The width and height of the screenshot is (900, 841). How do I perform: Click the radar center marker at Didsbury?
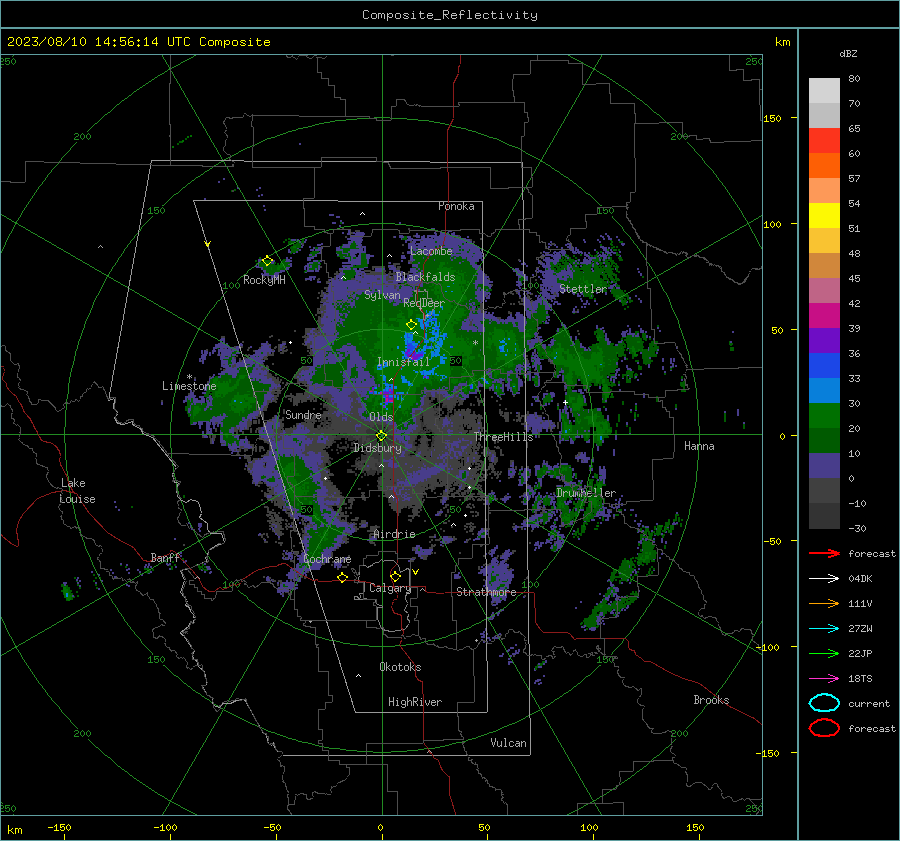pyautogui.click(x=381, y=436)
